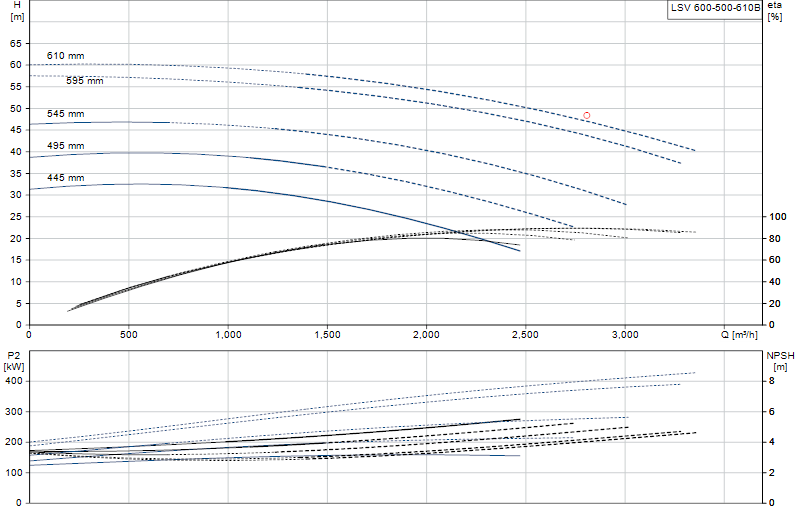Click the '100' efficiency axis tick label

point(778,217)
